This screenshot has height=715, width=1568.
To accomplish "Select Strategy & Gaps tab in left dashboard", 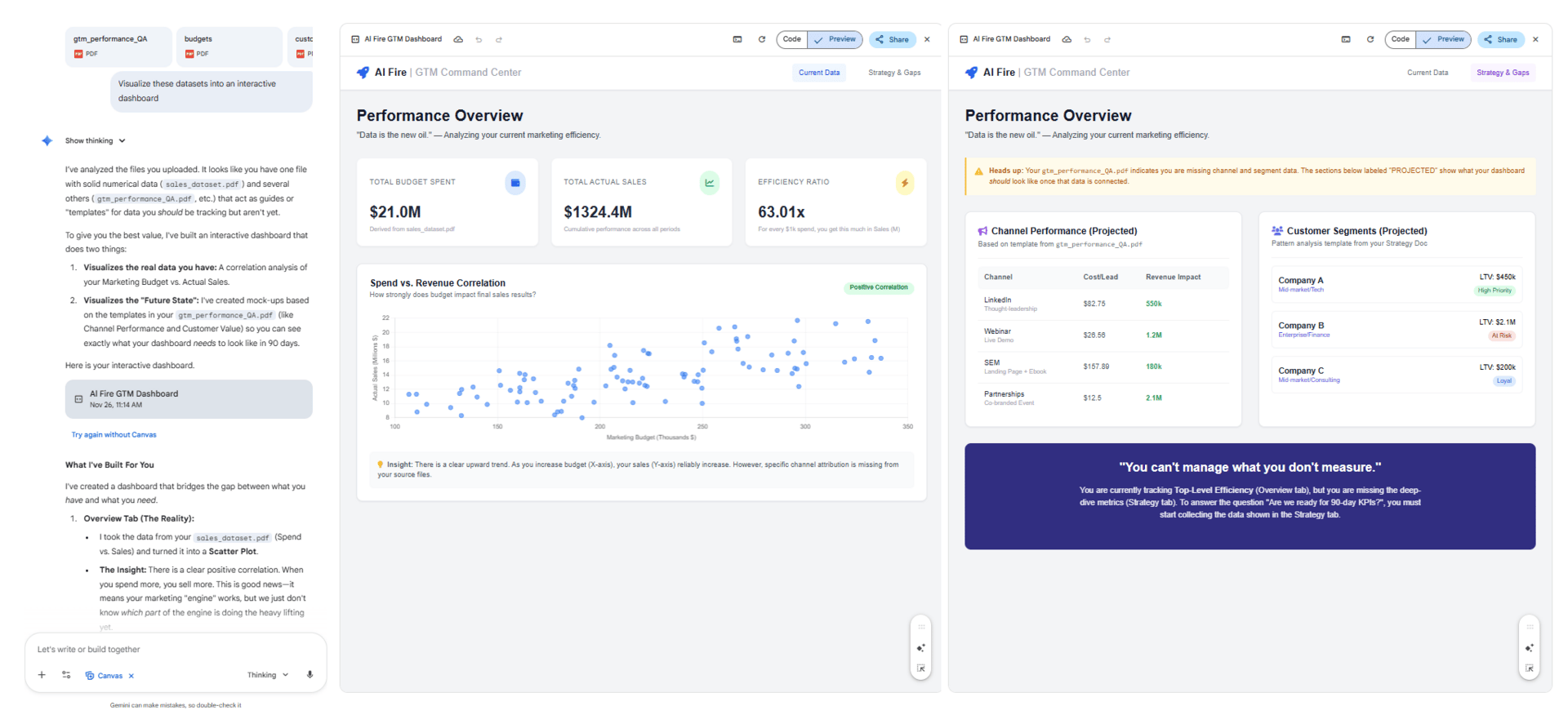I will tap(894, 73).
